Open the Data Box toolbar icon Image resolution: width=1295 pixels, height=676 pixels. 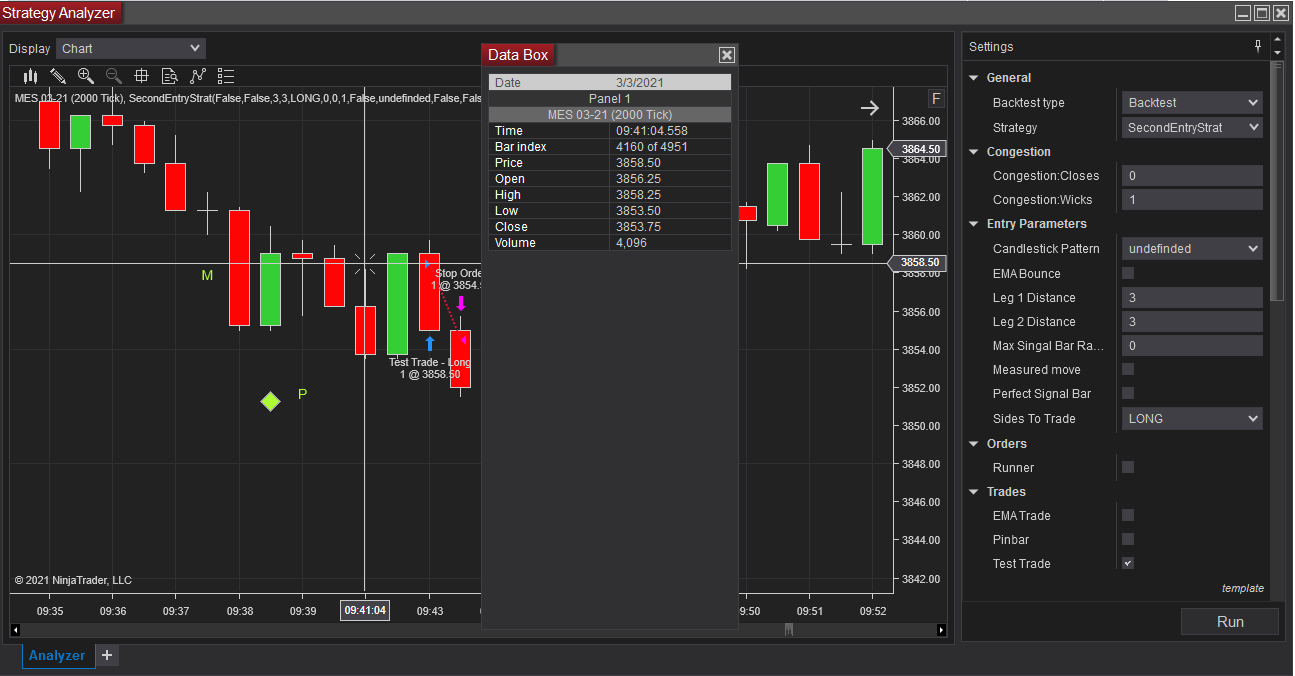coord(170,76)
